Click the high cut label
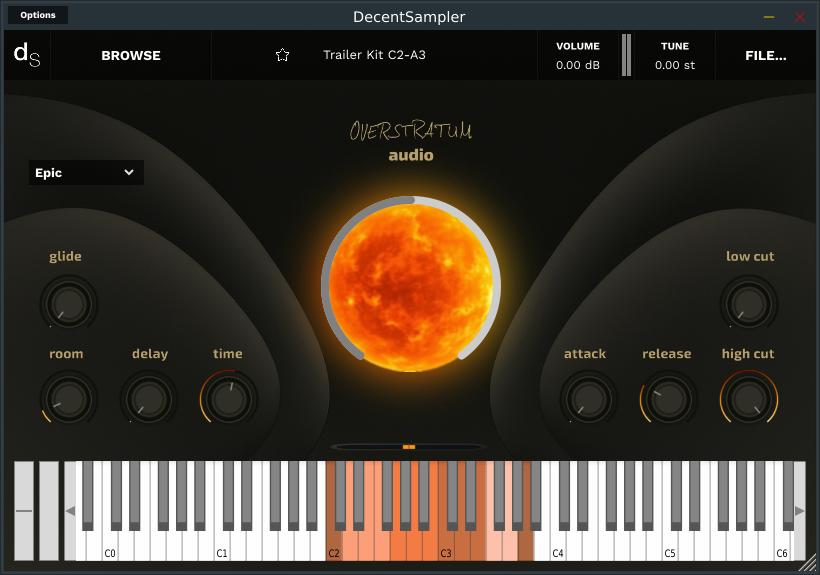Image resolution: width=820 pixels, height=575 pixels. pos(748,354)
